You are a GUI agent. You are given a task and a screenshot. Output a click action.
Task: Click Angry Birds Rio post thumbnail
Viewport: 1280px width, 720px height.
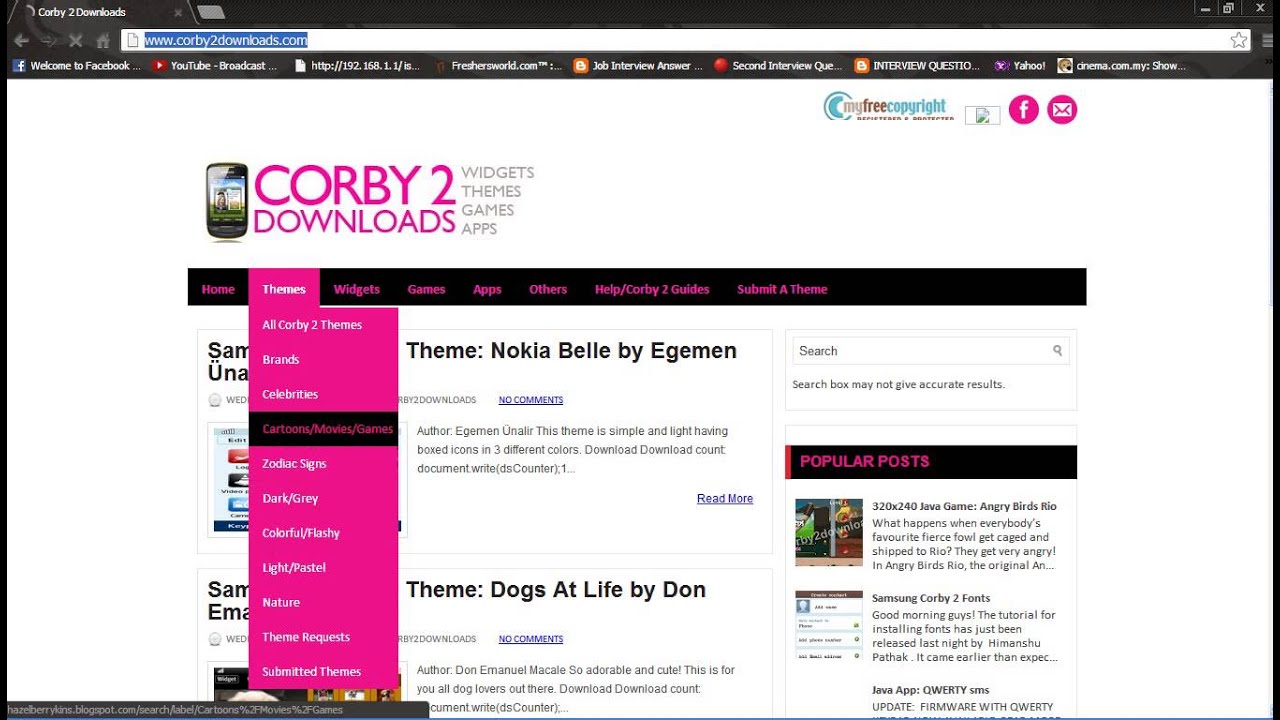[829, 532]
